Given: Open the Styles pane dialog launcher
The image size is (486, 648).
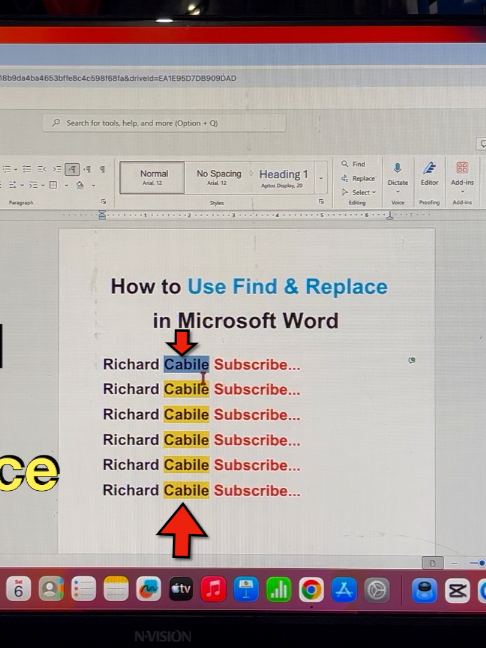Looking at the screenshot, I should 321,201.
